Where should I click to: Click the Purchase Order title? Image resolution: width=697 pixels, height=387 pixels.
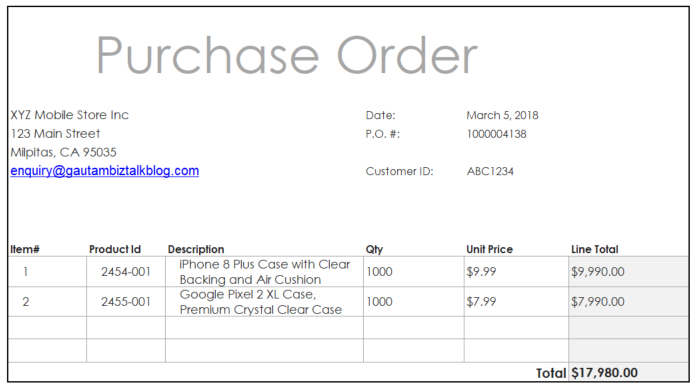pos(287,56)
